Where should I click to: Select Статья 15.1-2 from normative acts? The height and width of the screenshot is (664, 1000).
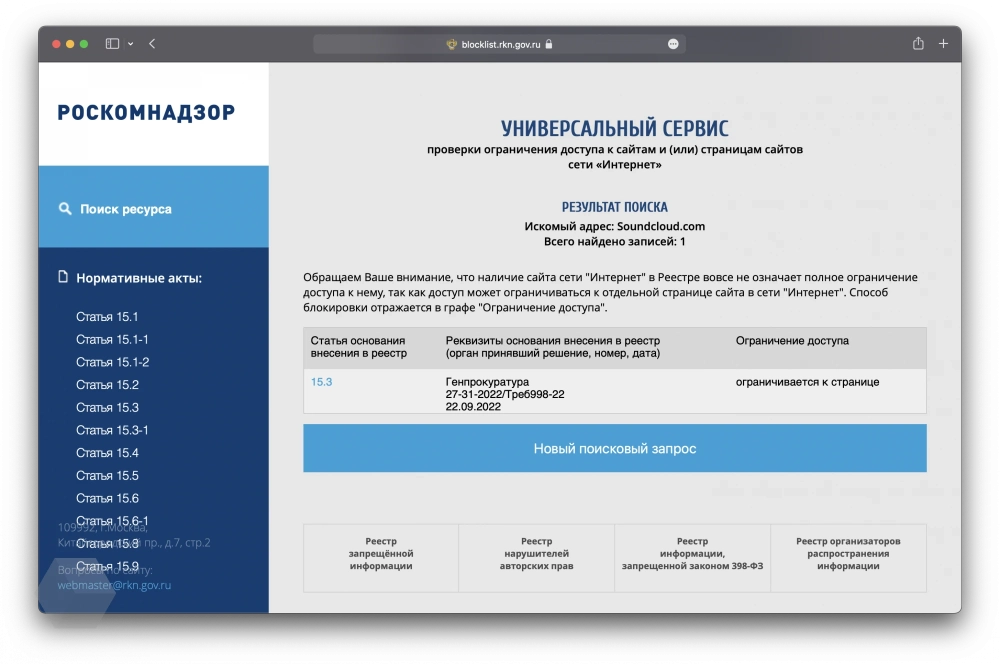click(112, 362)
